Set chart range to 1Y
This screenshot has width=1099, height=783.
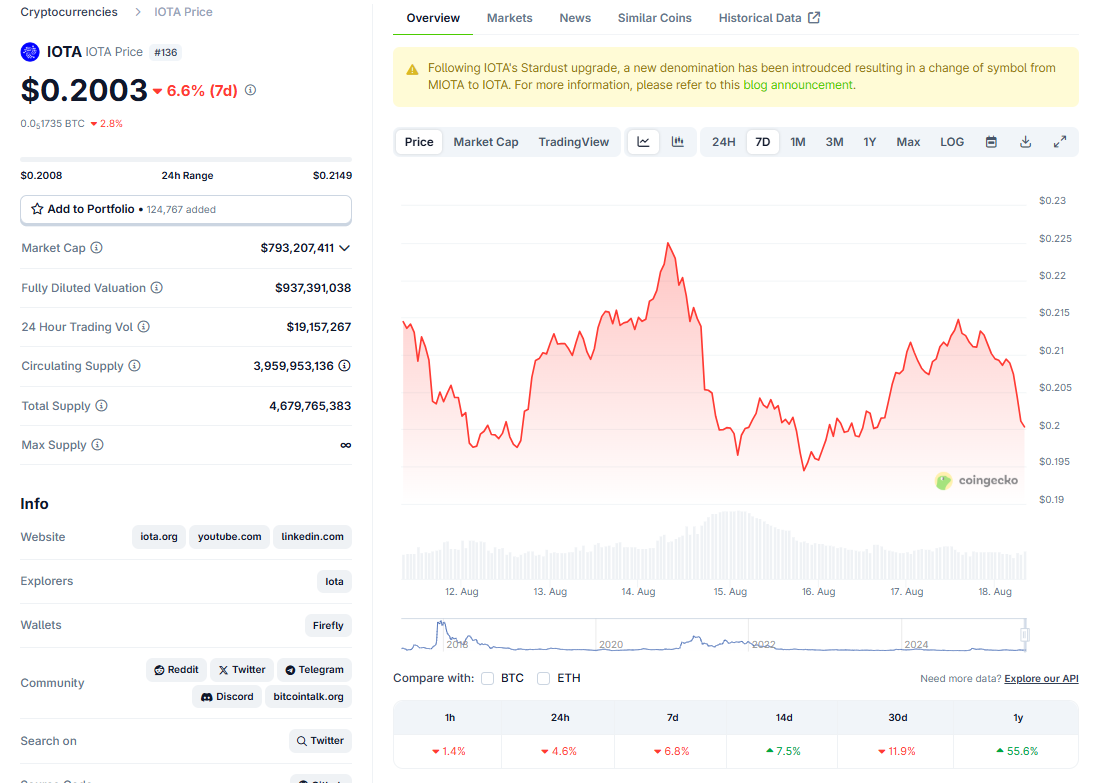coord(870,142)
